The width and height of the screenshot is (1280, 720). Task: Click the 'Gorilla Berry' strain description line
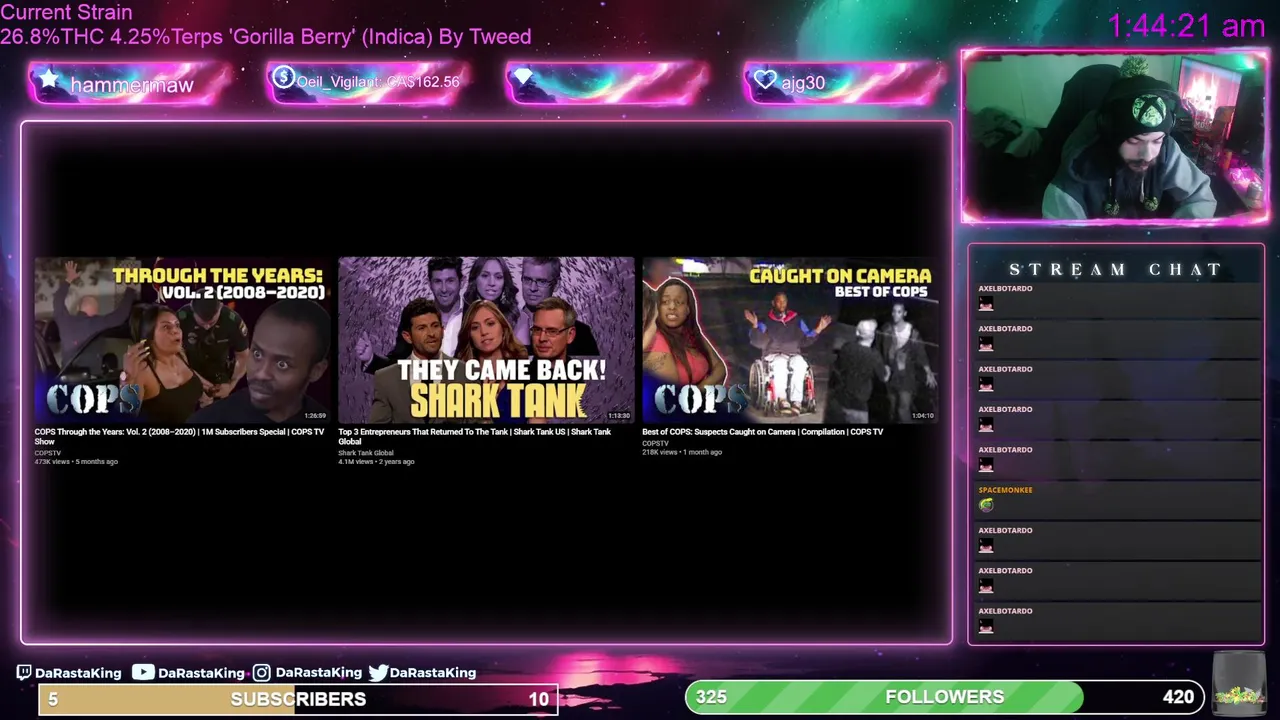tap(266, 37)
